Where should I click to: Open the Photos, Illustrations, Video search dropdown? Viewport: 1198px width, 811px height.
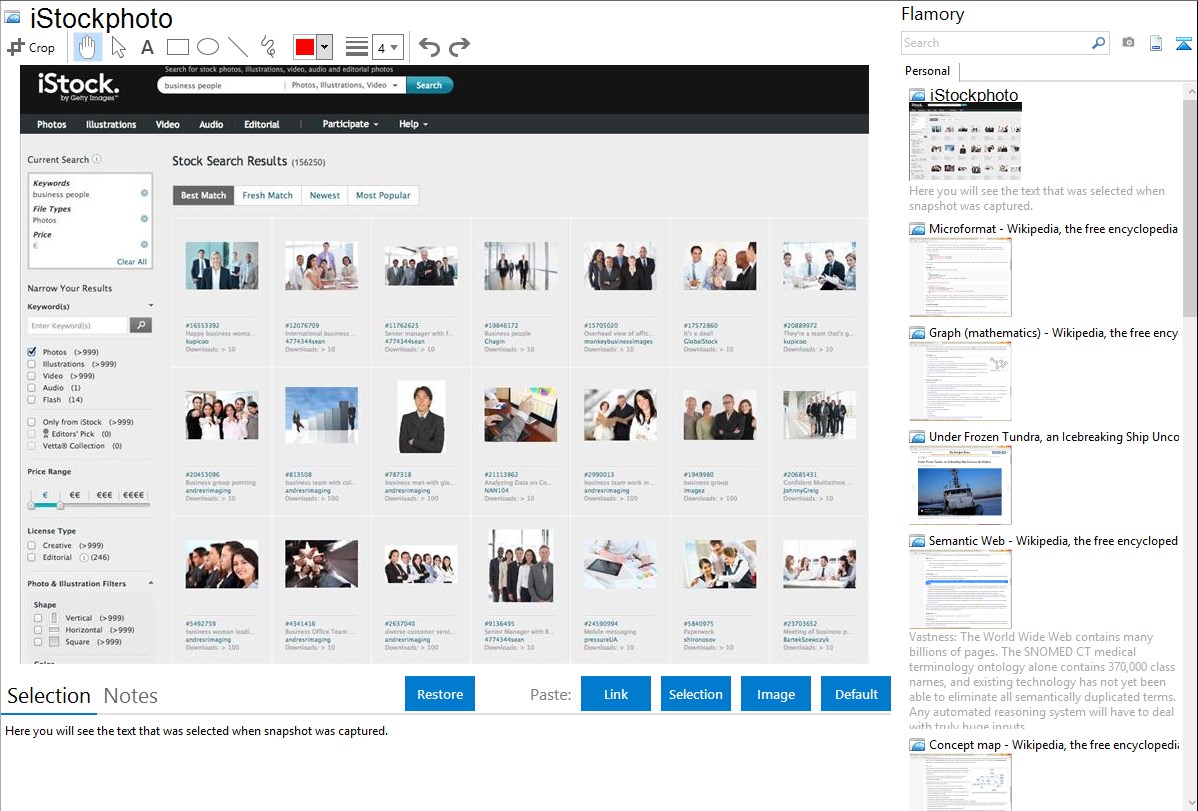pos(345,86)
